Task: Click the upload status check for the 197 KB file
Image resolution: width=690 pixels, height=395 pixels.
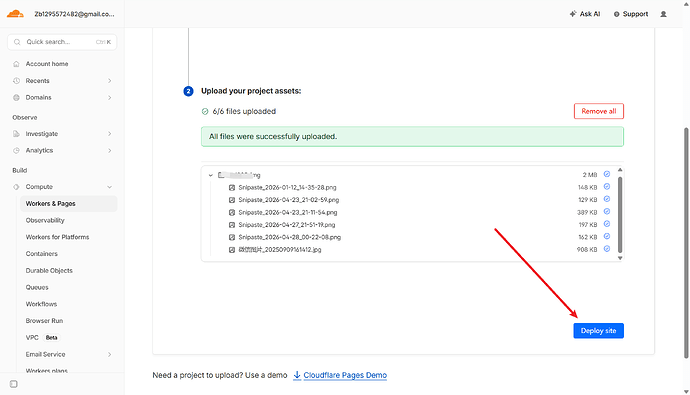Action: [x=607, y=224]
